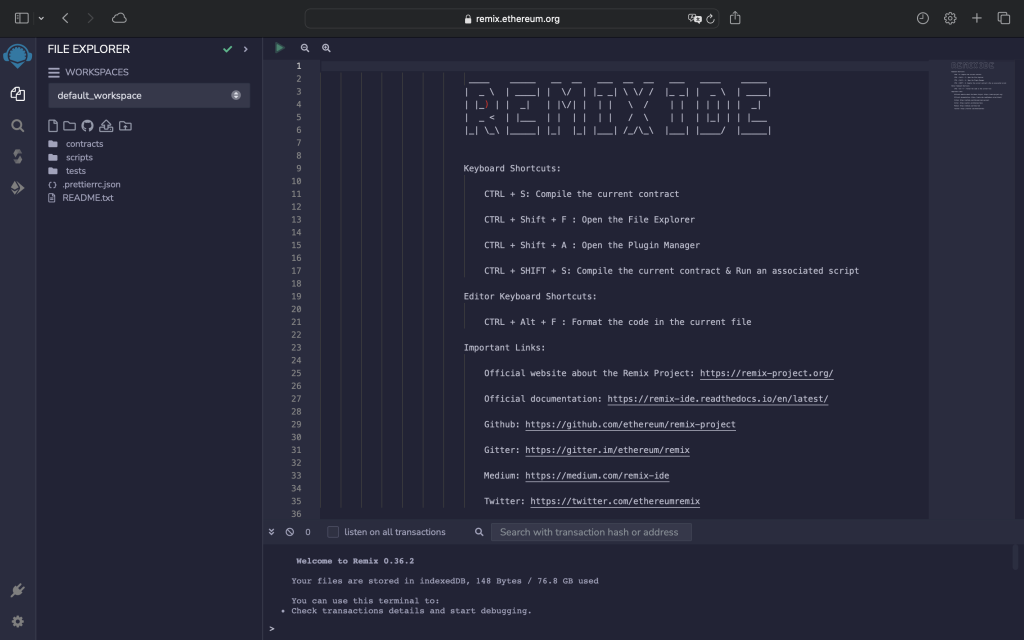Open browser history clock icon
Image resolution: width=1024 pixels, height=640 pixels.
[x=923, y=18]
